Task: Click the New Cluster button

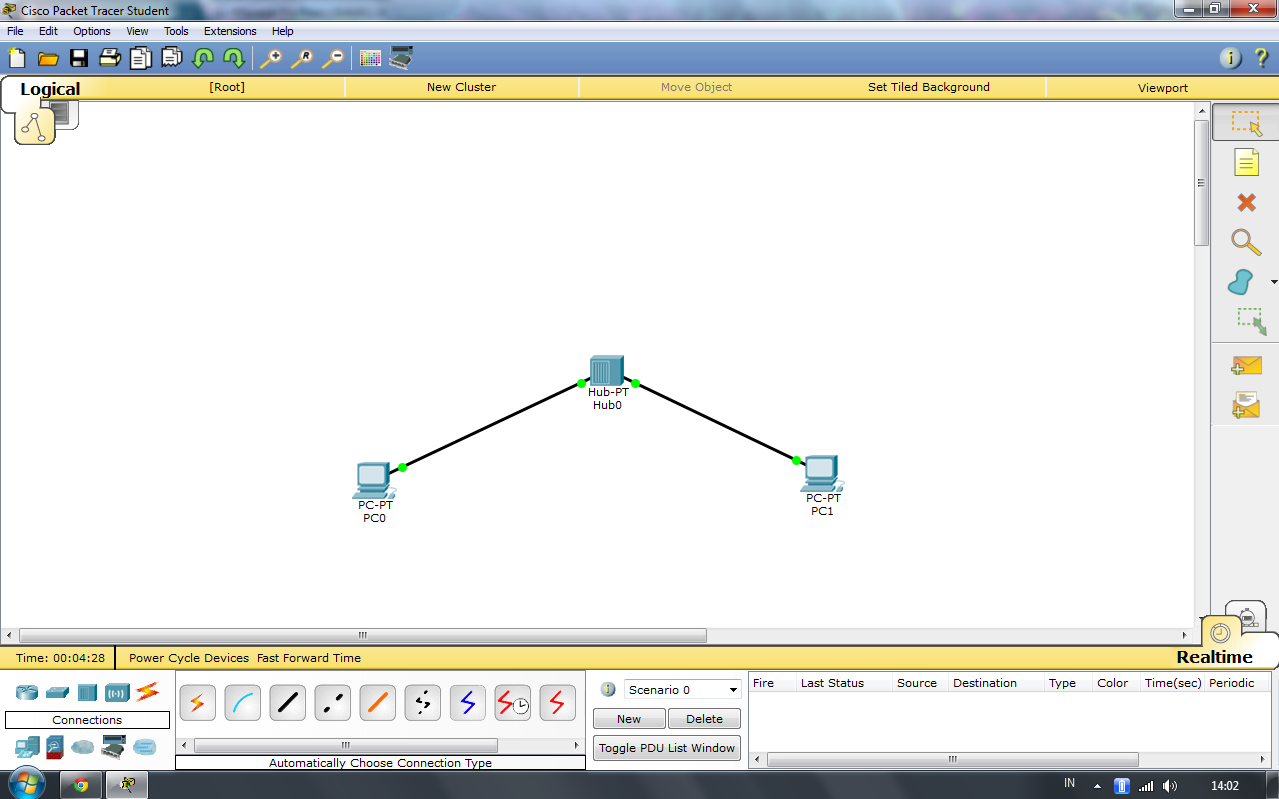Action: coord(461,87)
